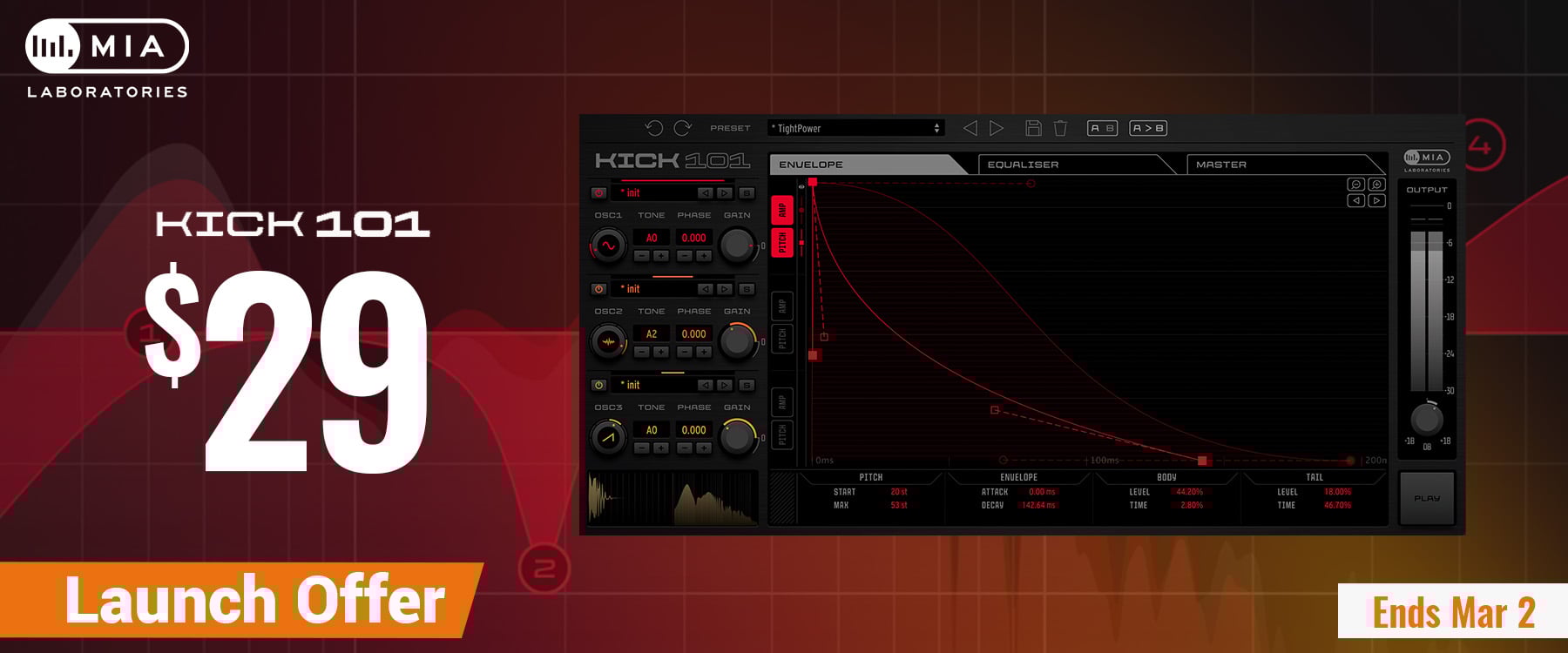Viewport: 1568px width, 653px height.
Task: Decrease OSC2 phase with minus button
Action: coord(685,352)
